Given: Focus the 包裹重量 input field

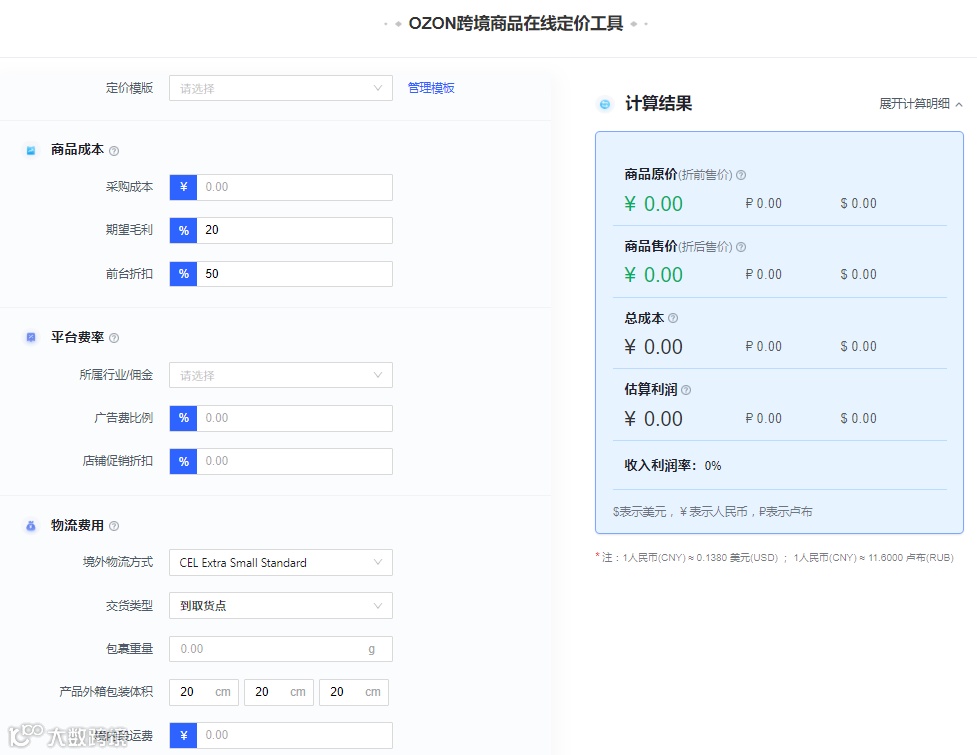Looking at the screenshot, I should point(281,649).
